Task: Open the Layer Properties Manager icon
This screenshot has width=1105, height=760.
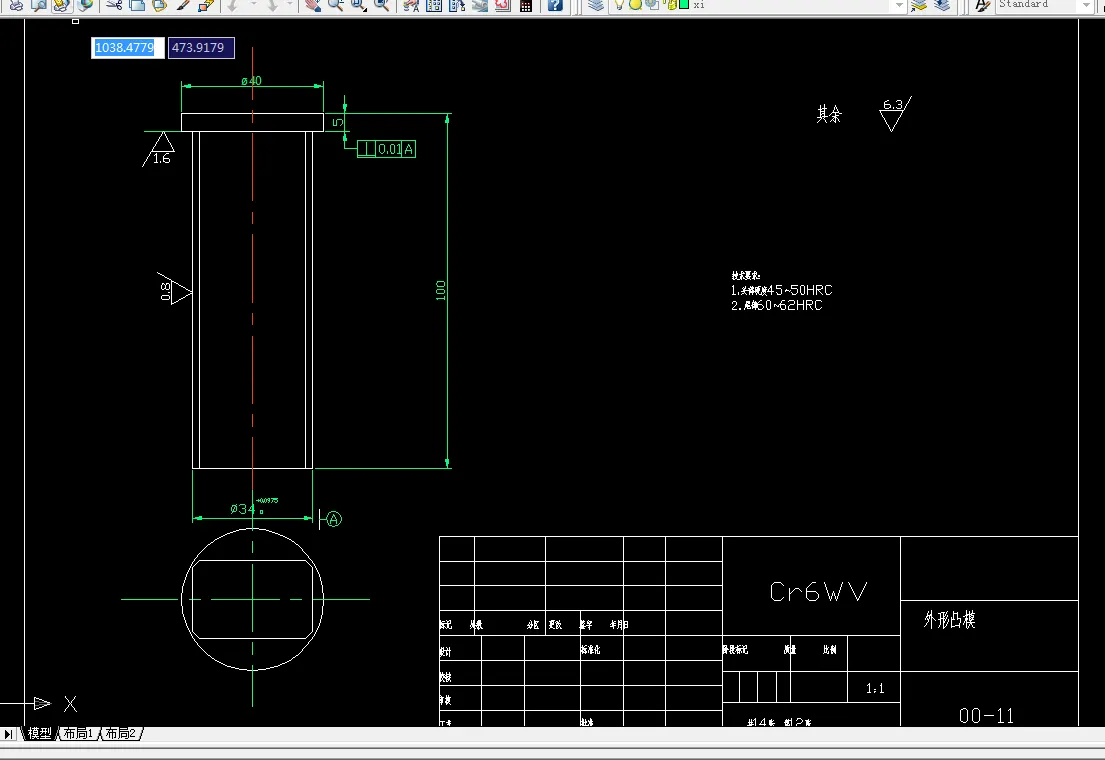Action: (x=595, y=5)
